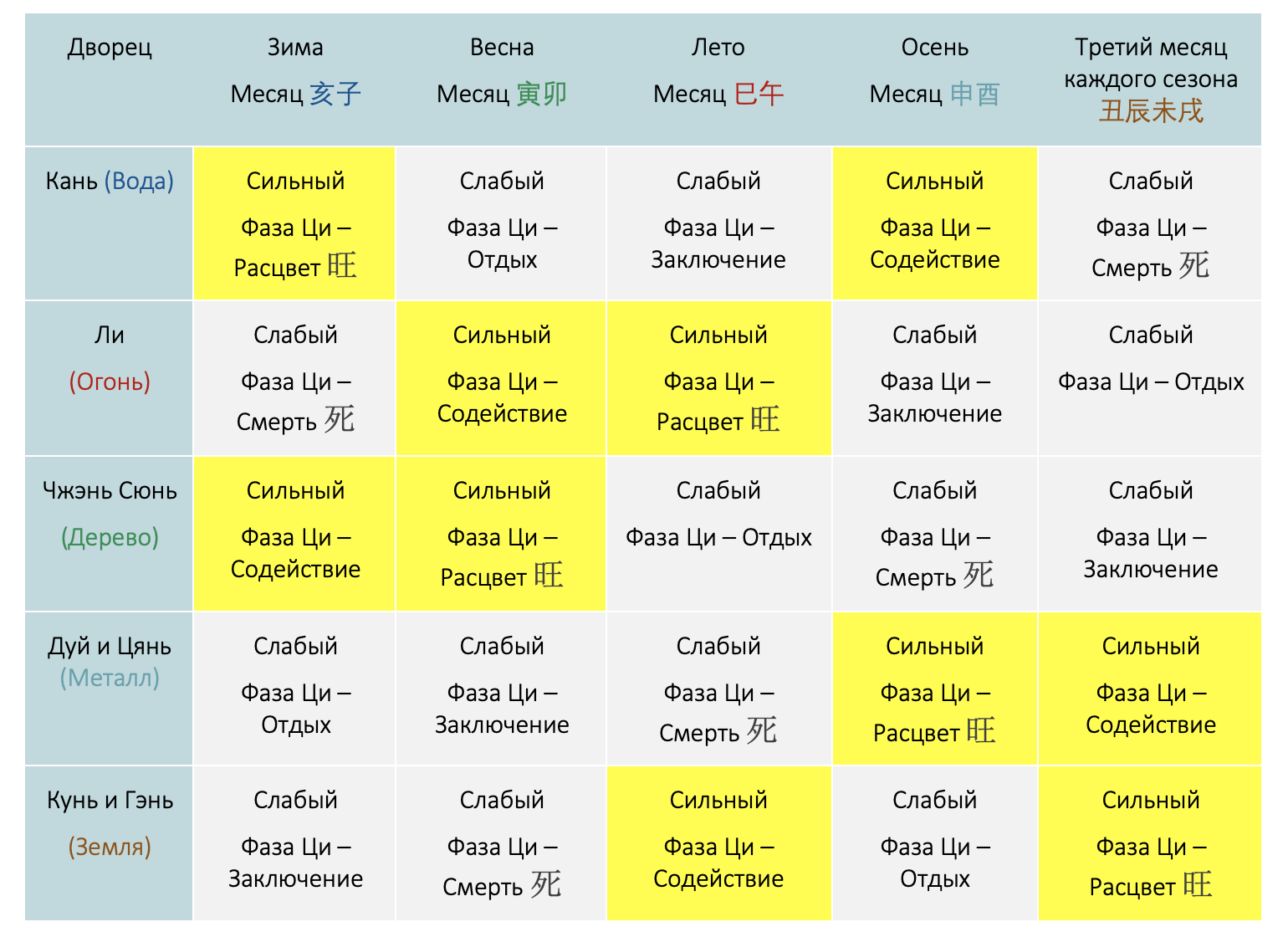
Task: Select Кань autumn yellow Содействие cell
Action: pos(935,223)
